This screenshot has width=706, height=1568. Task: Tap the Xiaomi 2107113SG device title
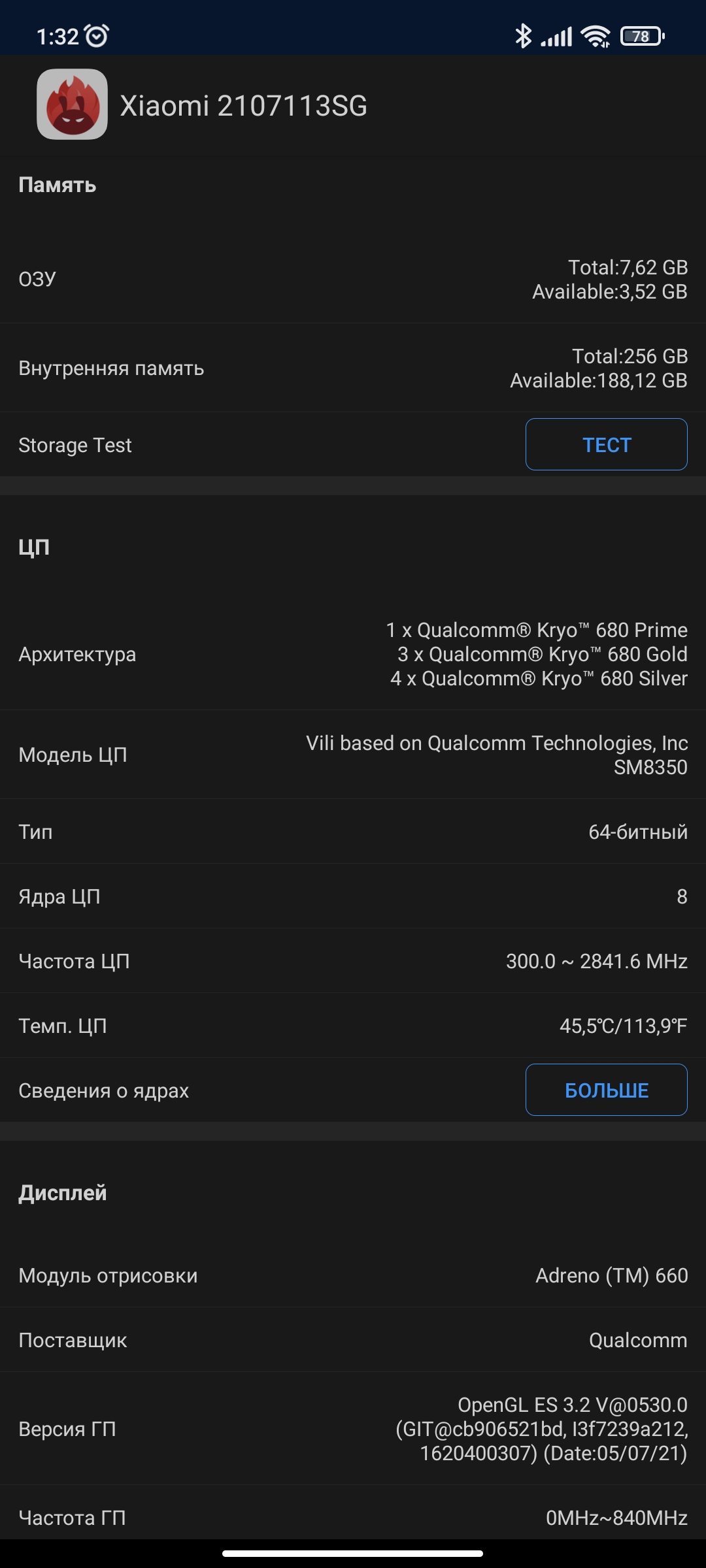click(x=243, y=106)
